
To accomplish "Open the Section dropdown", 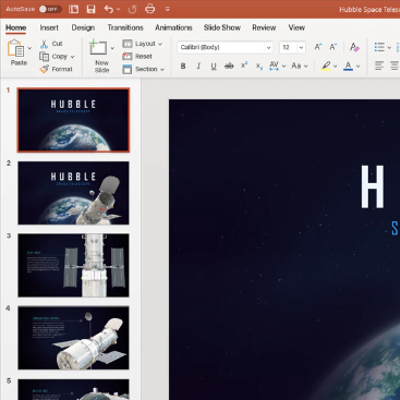I will point(143,69).
